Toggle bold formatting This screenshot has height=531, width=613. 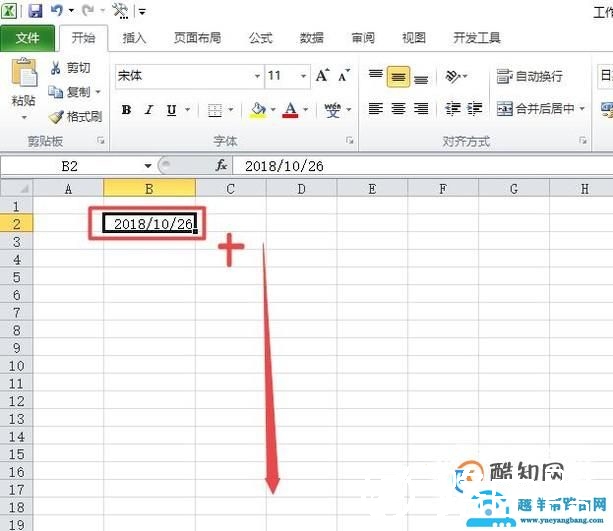[126, 110]
